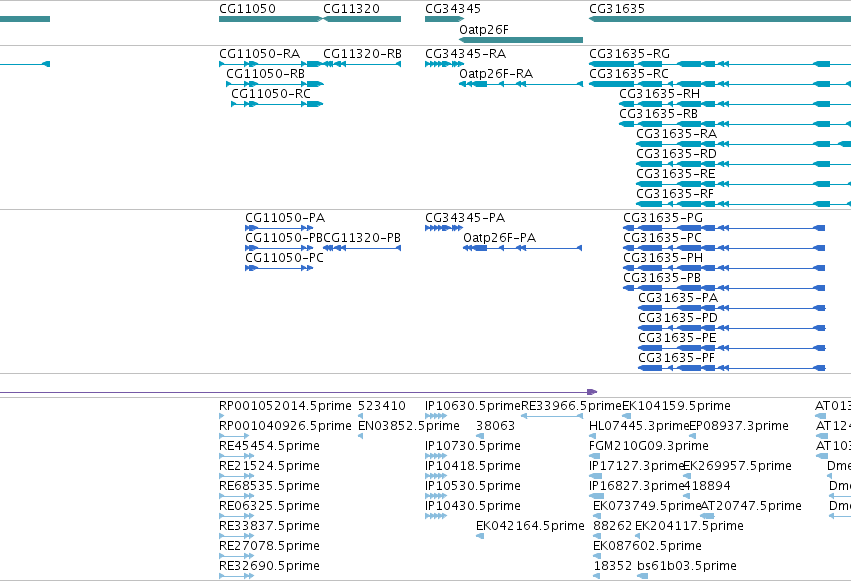Select EST FGM210G09.3prime
The image size is (851, 581).
[x=649, y=446]
